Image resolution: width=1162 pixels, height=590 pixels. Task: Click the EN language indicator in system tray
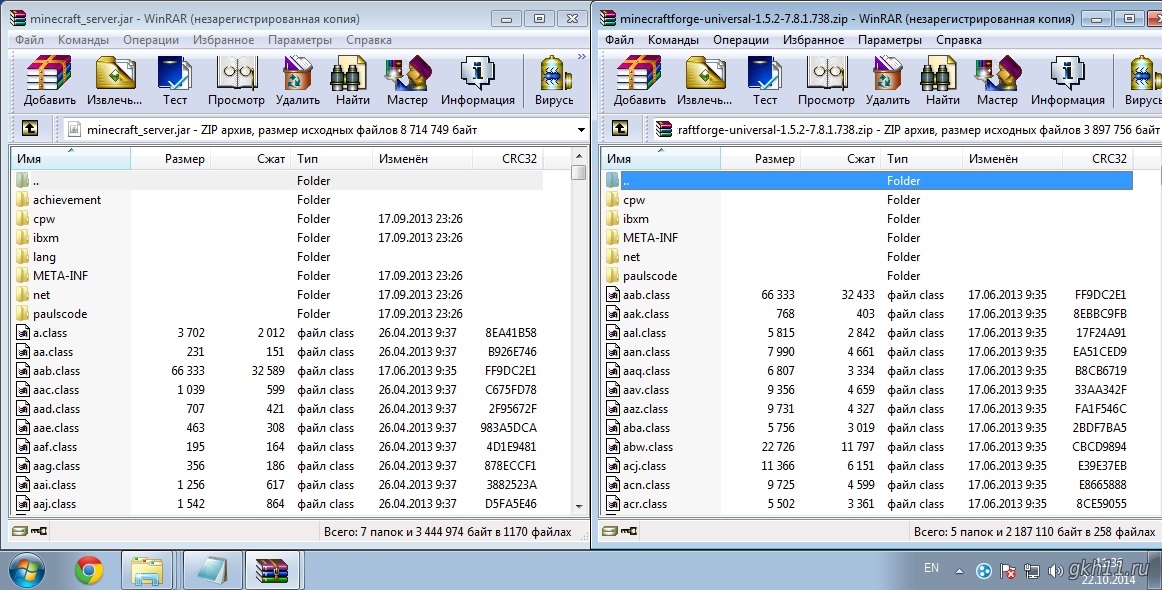pos(932,568)
